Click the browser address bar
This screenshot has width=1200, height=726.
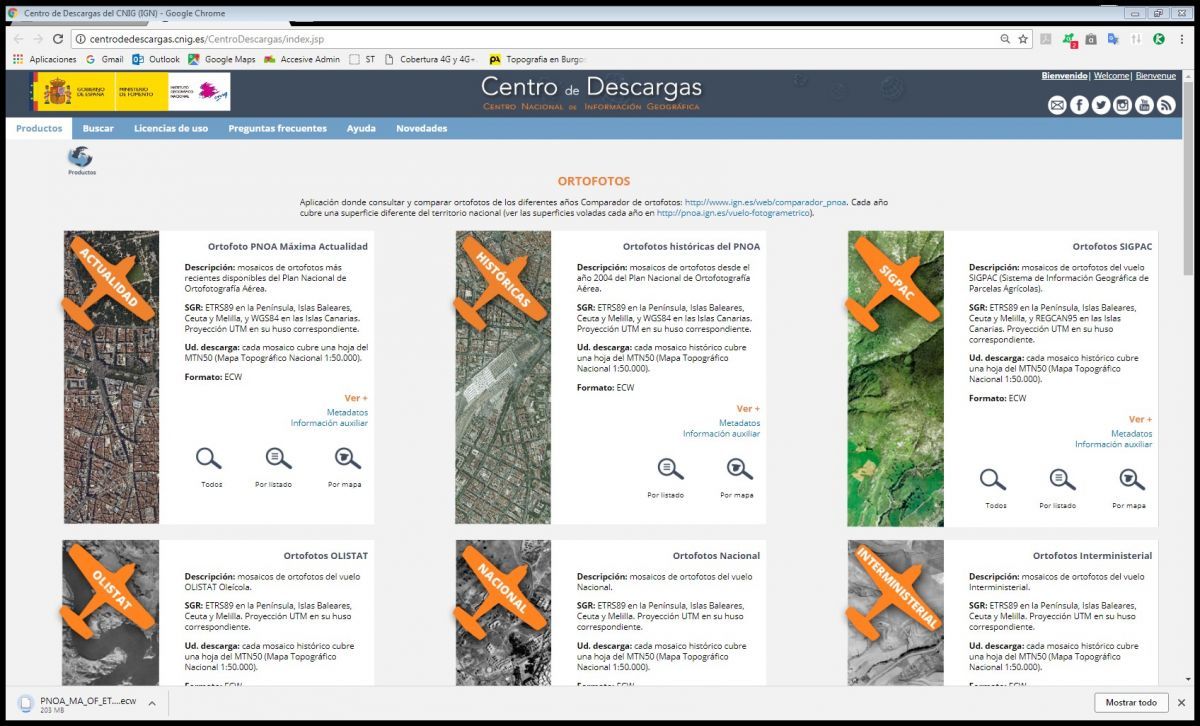pyautogui.click(x=535, y=39)
